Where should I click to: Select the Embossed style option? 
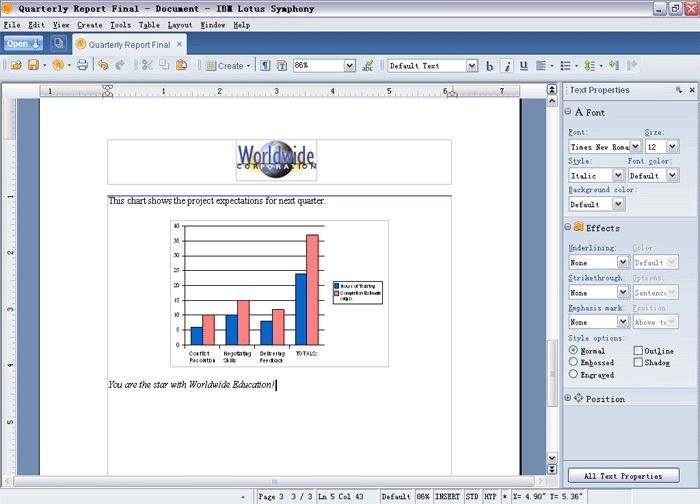pyautogui.click(x=573, y=362)
